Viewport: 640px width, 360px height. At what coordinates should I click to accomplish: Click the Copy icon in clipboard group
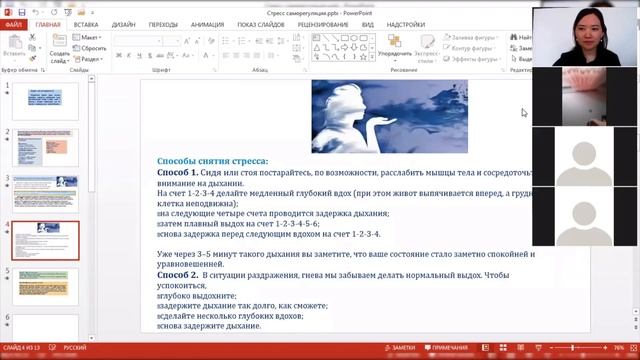tap(32, 48)
